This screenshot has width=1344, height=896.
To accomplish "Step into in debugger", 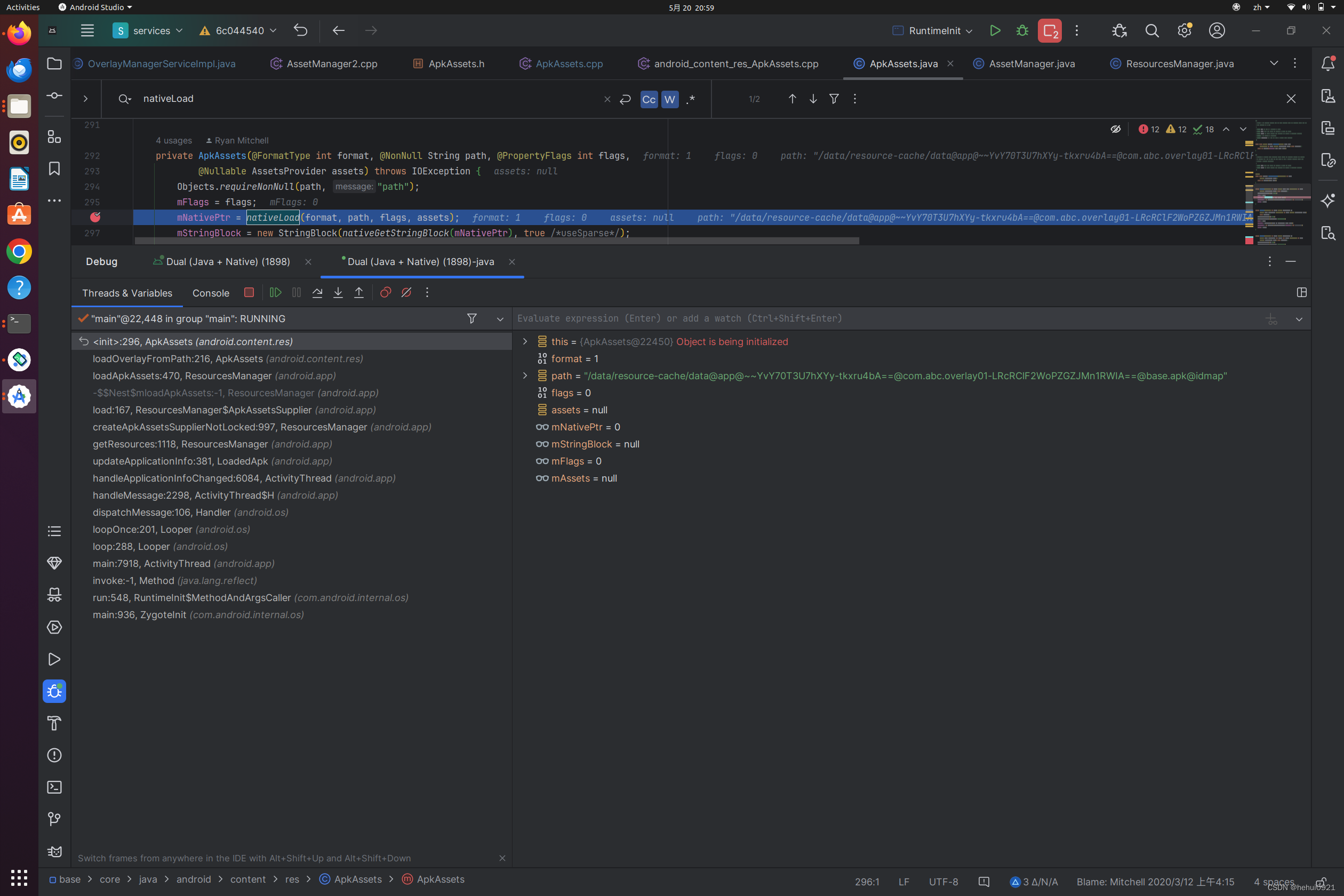I will pos(338,293).
